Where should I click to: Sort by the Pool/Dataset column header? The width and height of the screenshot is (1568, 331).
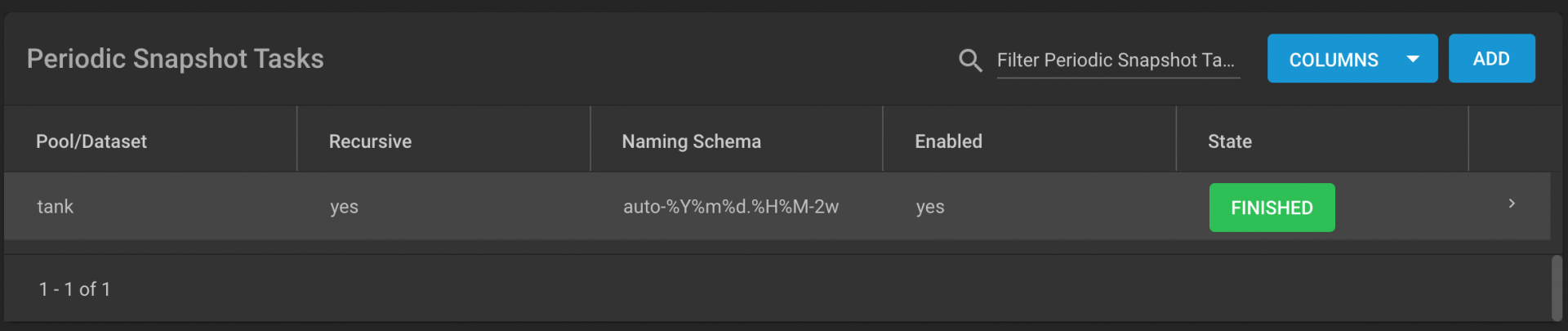pyautogui.click(x=91, y=141)
